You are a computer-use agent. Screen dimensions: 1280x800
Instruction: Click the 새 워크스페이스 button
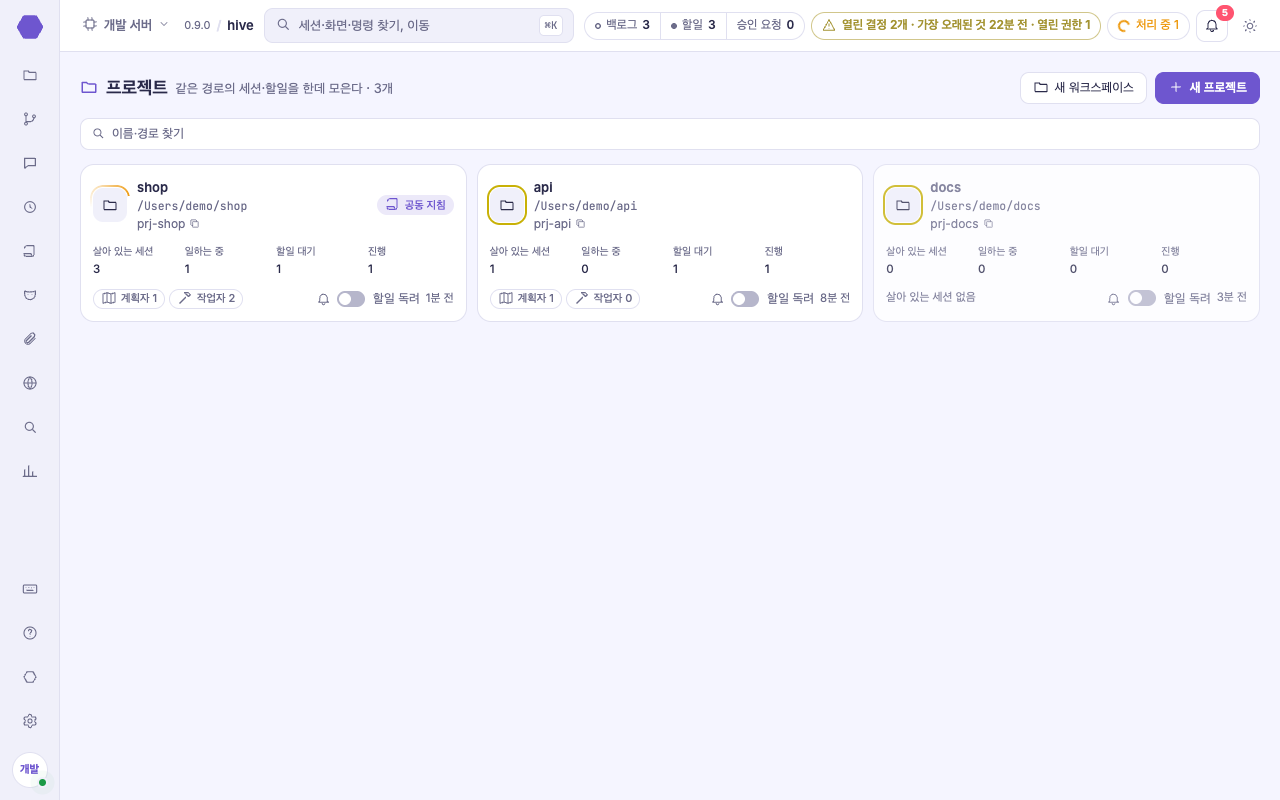[x=1083, y=88]
